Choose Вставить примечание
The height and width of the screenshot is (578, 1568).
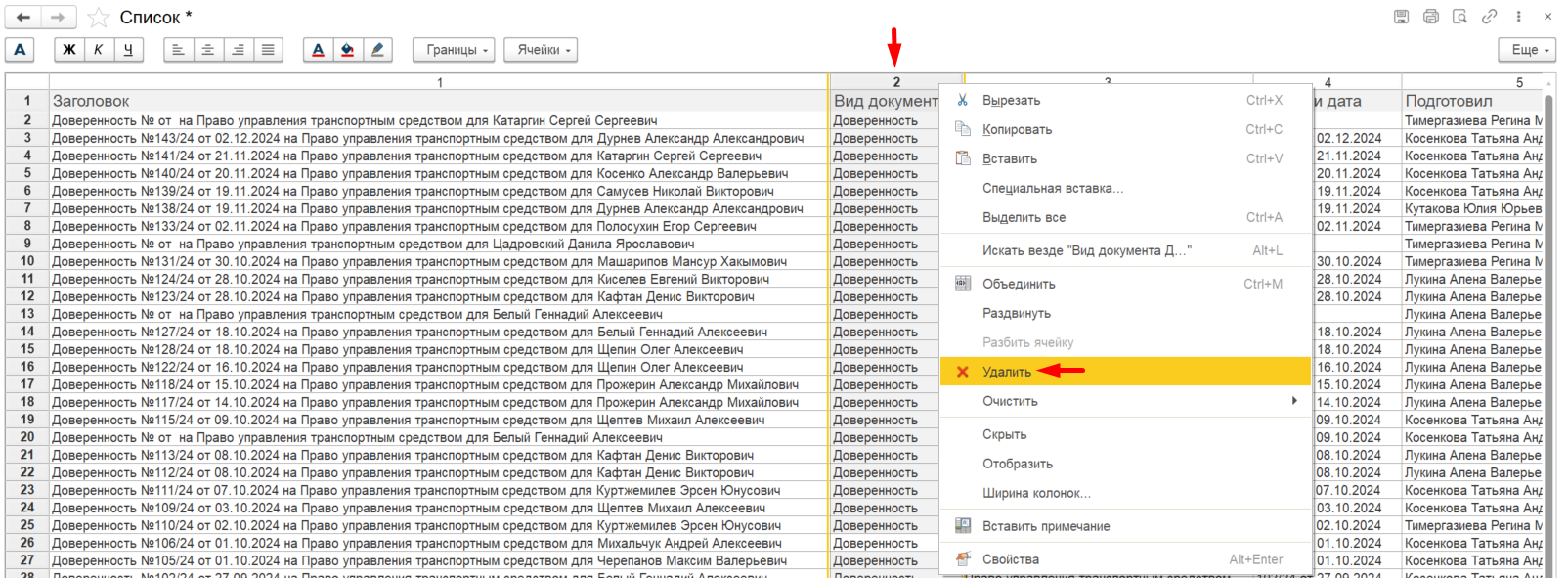[x=1125, y=526]
